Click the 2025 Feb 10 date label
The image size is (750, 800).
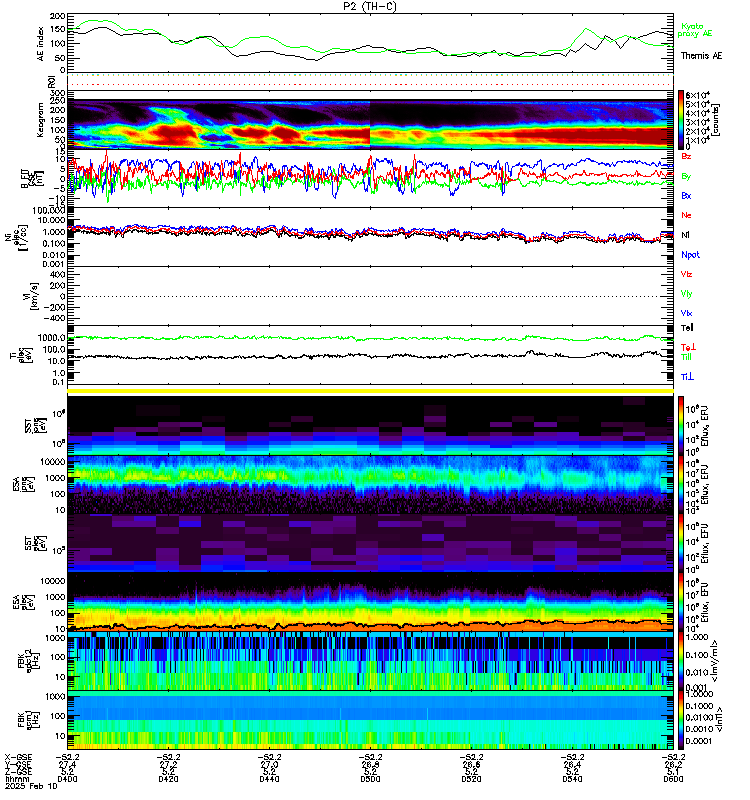coord(31,786)
